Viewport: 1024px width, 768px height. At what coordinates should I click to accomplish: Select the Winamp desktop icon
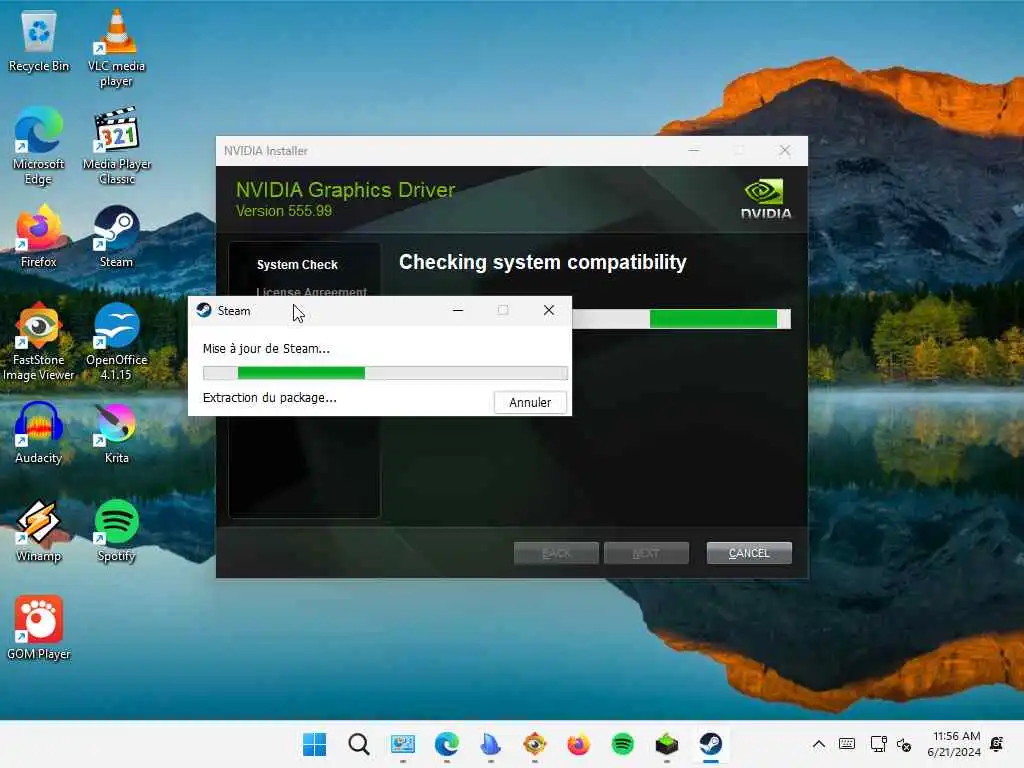39,530
